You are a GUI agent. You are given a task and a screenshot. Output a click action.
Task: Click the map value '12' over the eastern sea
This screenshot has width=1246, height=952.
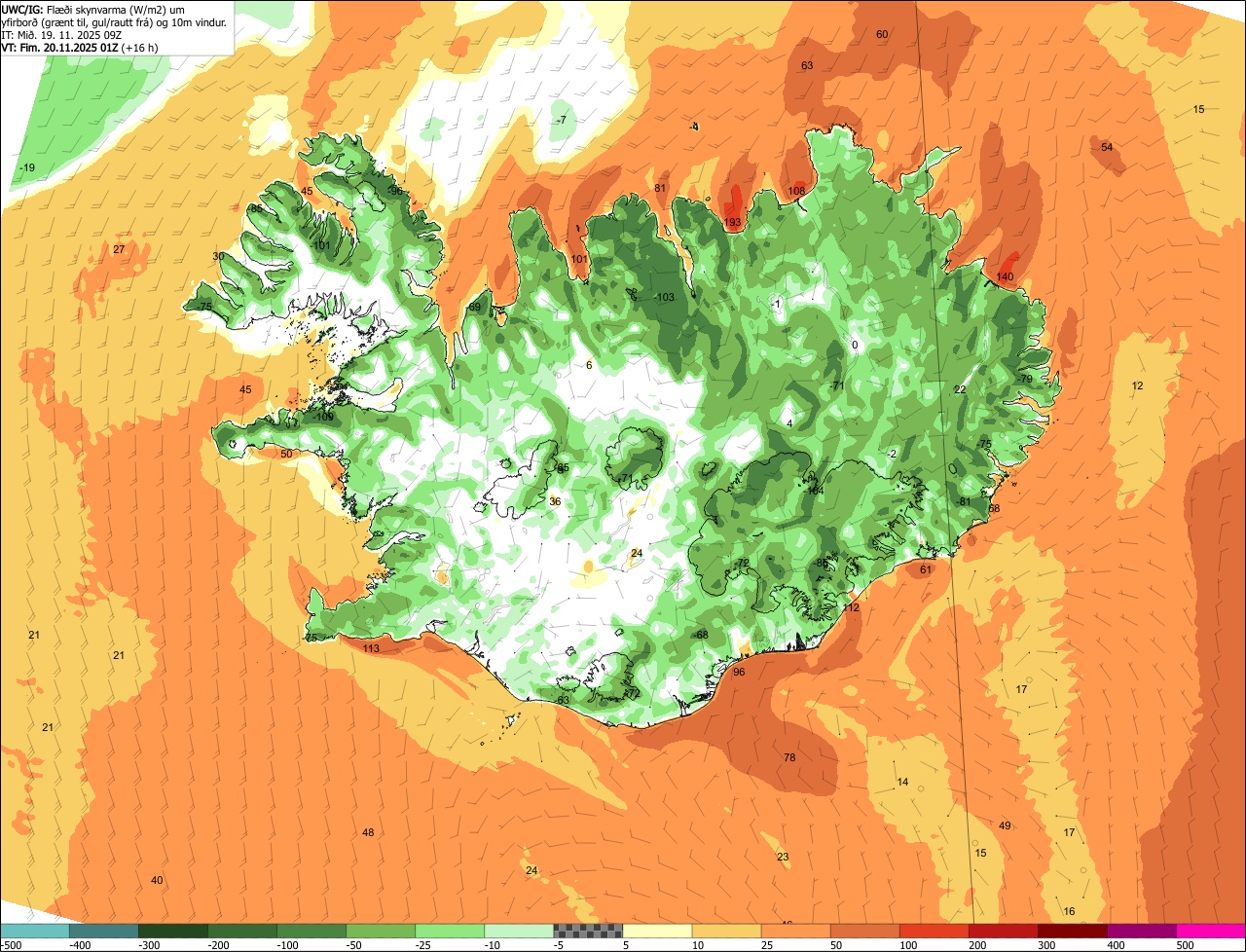[x=1137, y=386]
